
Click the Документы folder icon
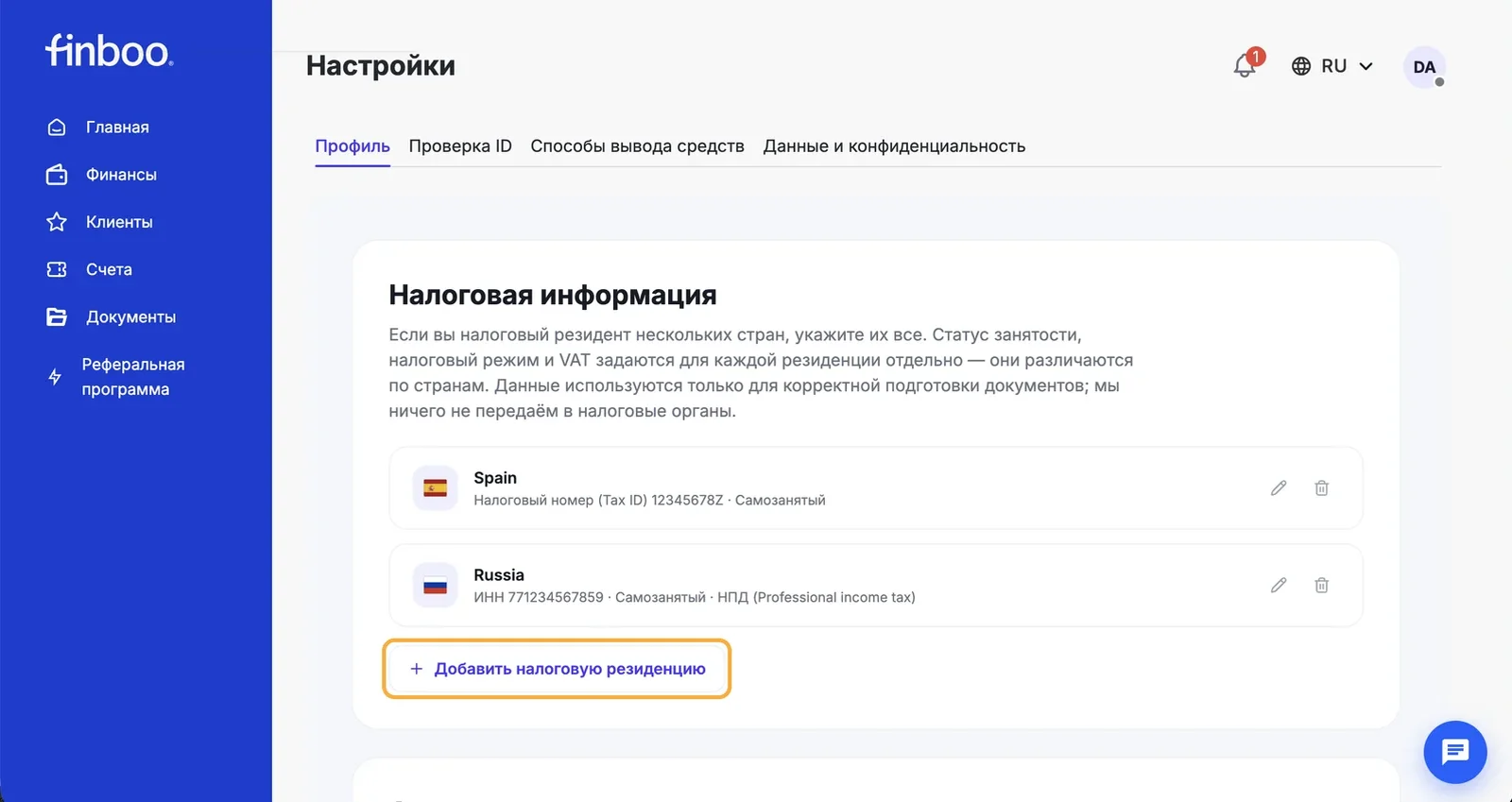[57, 317]
